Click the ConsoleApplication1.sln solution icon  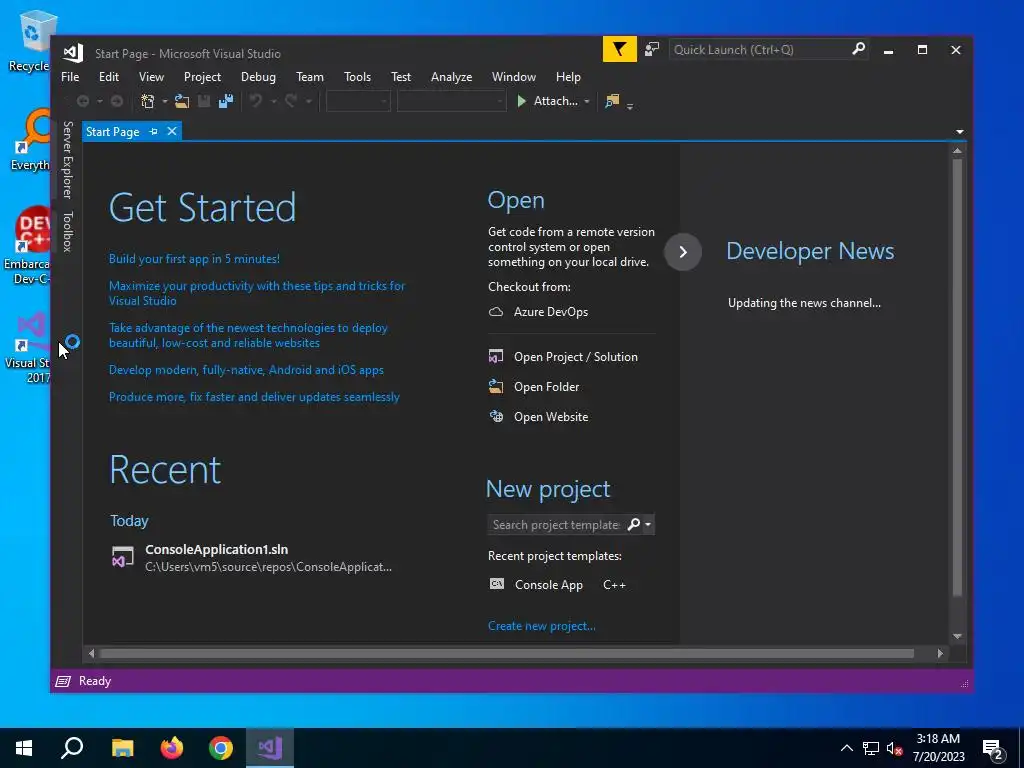[x=123, y=558]
